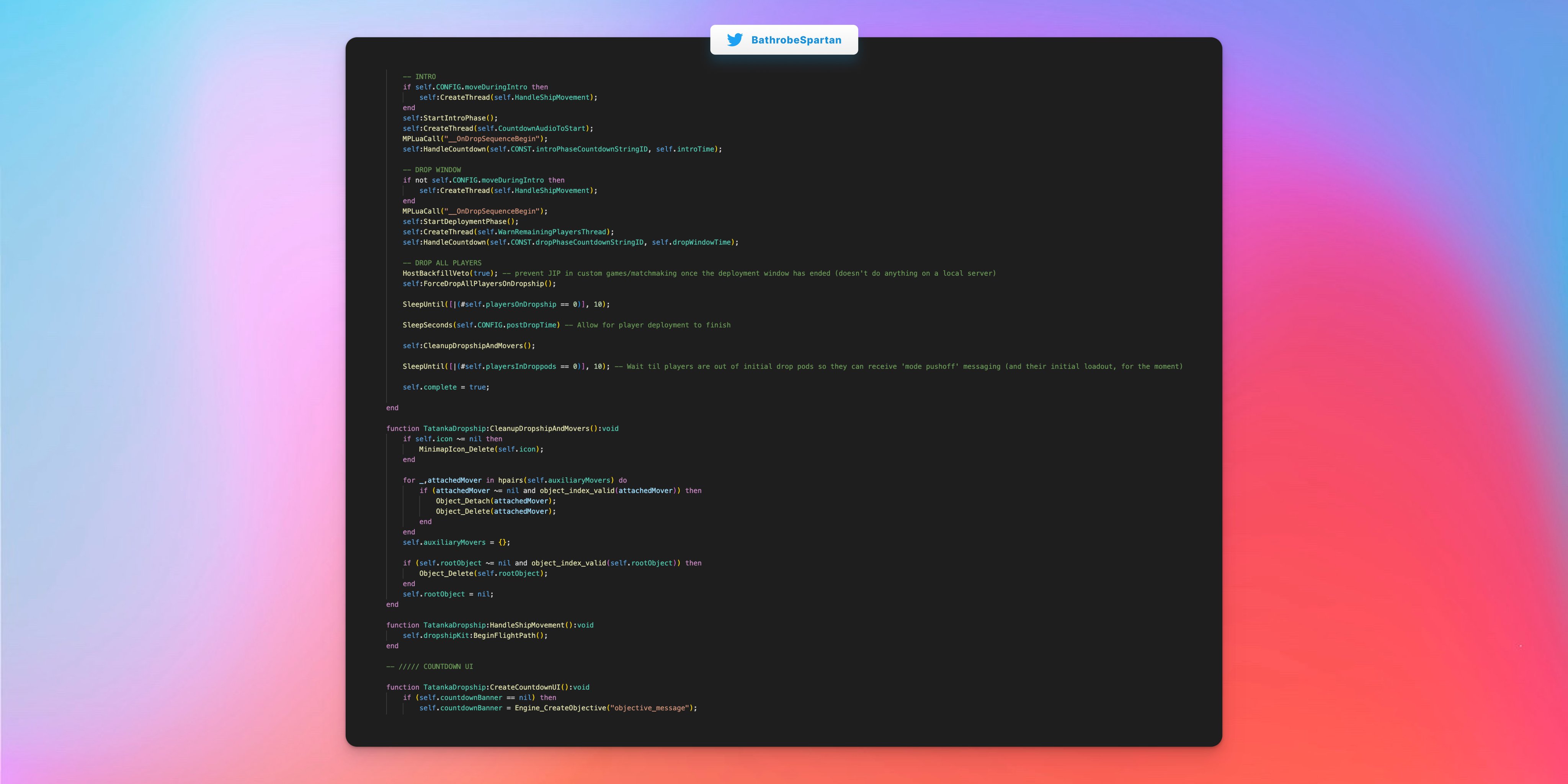The image size is (1568, 784).
Task: Open the BathrobeSpartan handle link
Action: [x=795, y=40]
